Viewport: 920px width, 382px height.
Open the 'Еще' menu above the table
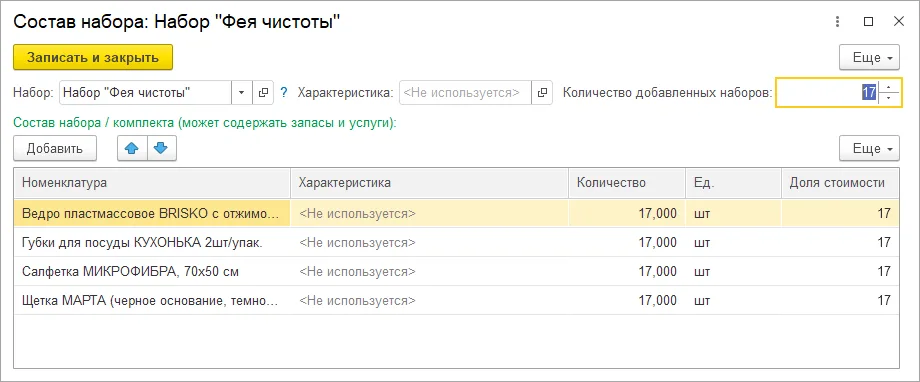869,148
